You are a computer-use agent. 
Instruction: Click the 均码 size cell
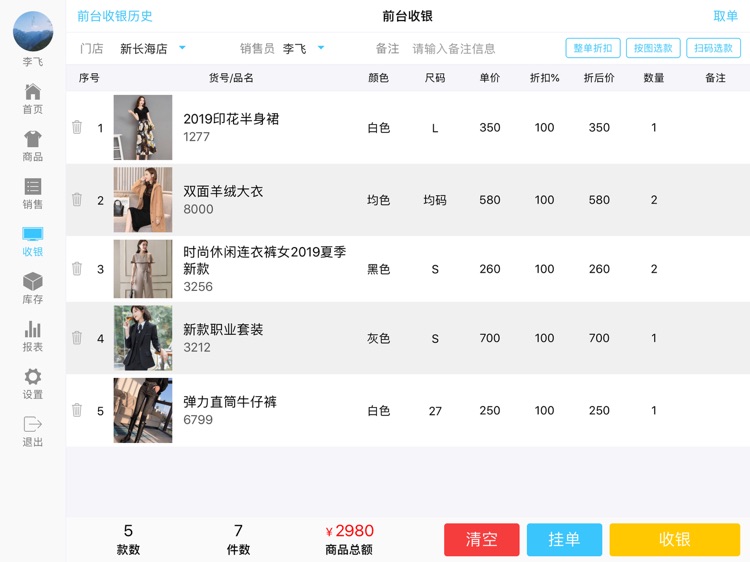[x=435, y=199]
